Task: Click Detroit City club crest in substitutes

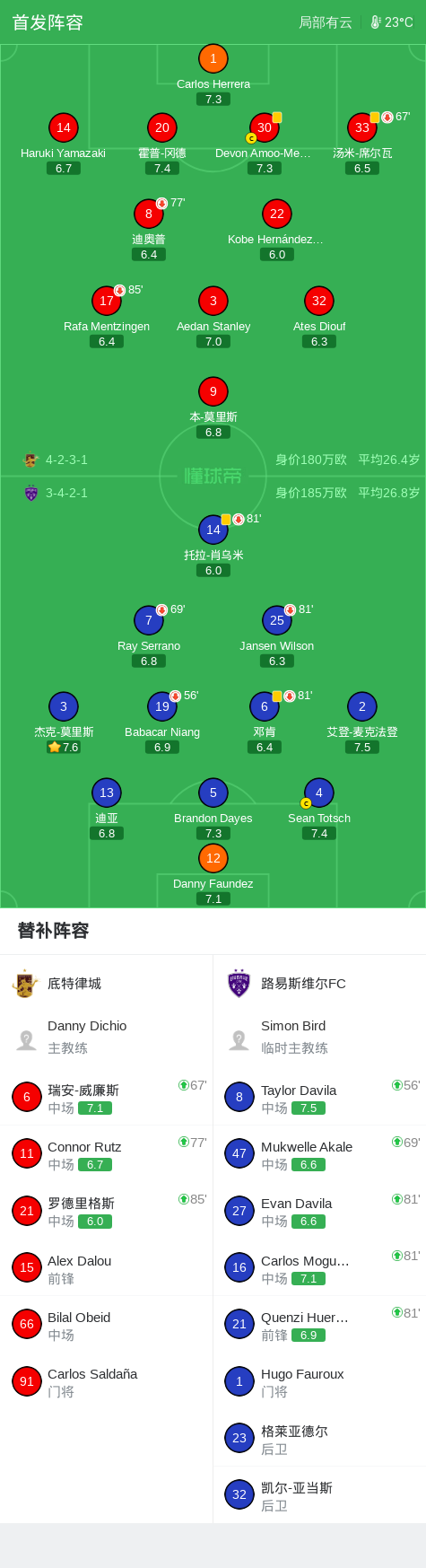Action: click(25, 984)
